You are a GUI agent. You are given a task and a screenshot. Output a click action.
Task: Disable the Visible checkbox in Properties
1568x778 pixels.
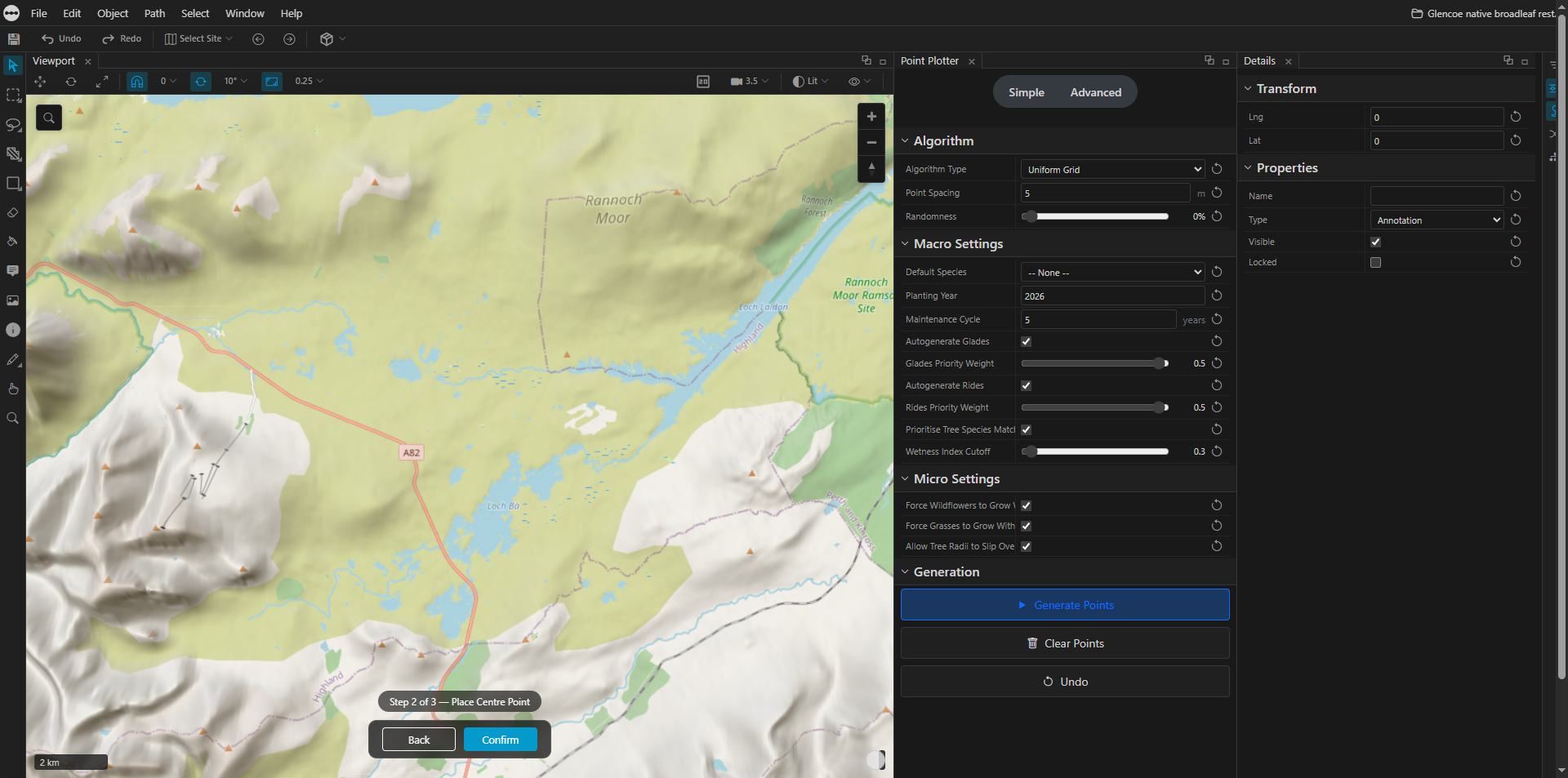pos(1375,242)
